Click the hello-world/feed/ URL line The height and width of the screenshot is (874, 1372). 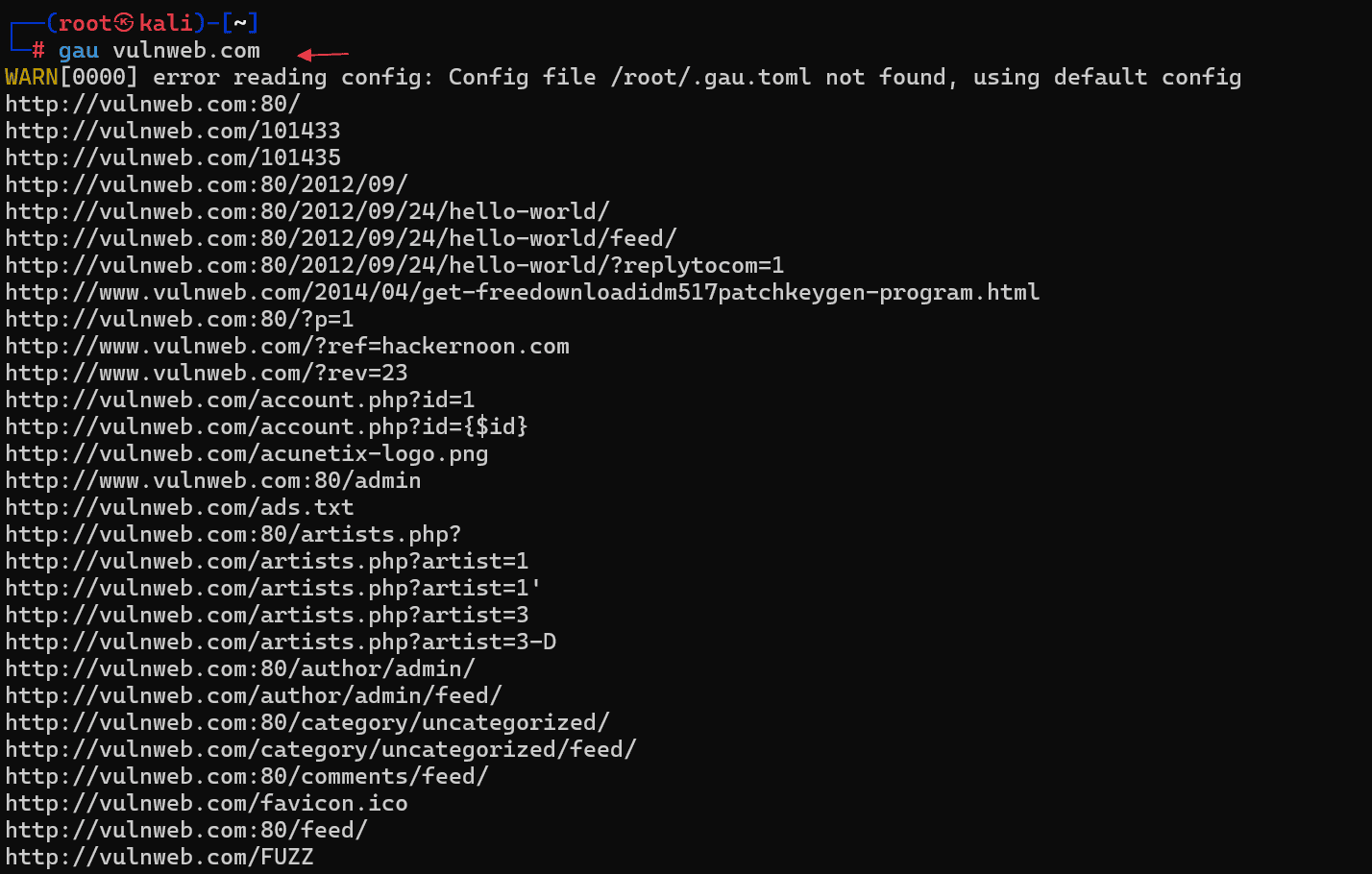click(341, 238)
